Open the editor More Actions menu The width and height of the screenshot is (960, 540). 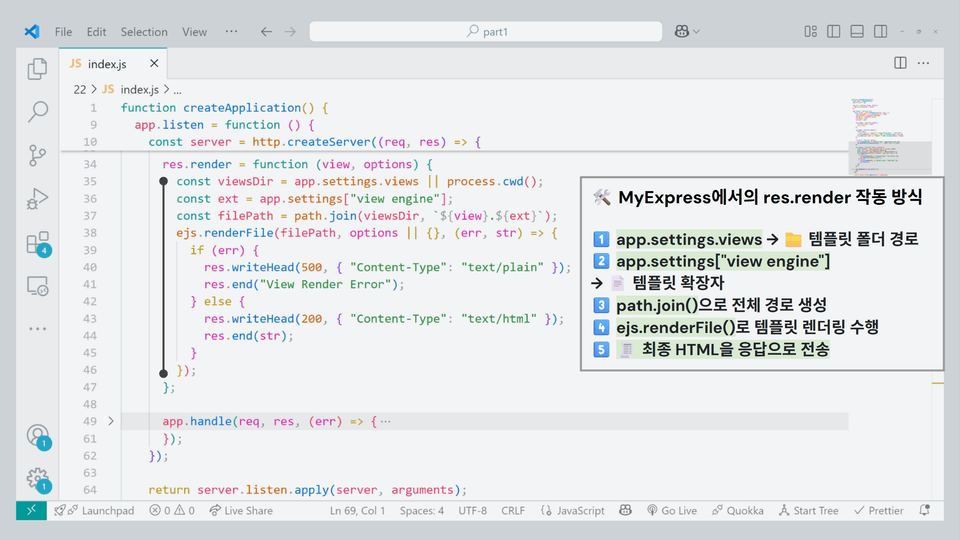pos(923,63)
